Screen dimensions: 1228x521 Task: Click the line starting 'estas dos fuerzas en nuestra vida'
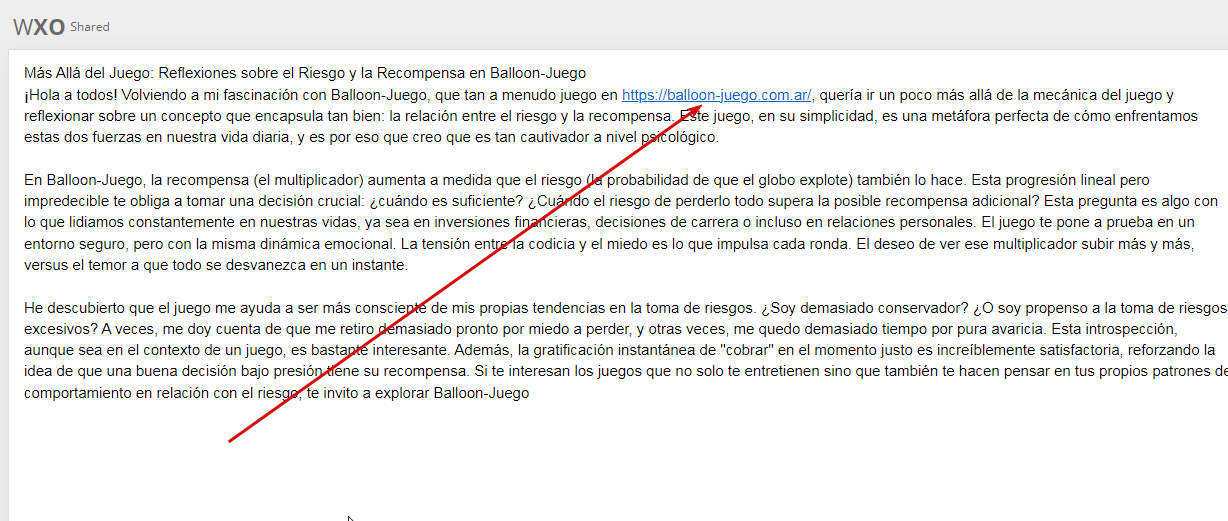pos(371,137)
